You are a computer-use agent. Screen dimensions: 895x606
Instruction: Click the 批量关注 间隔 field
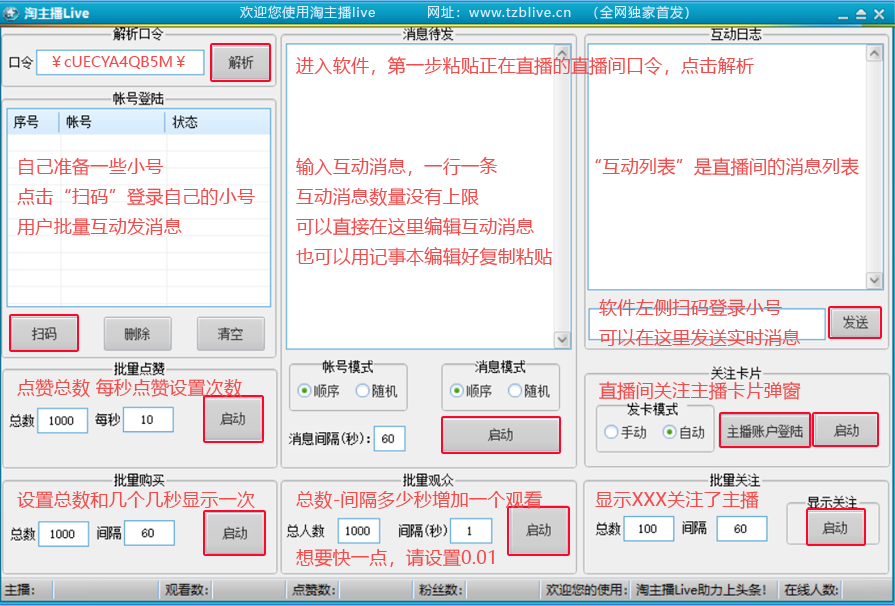(x=741, y=529)
